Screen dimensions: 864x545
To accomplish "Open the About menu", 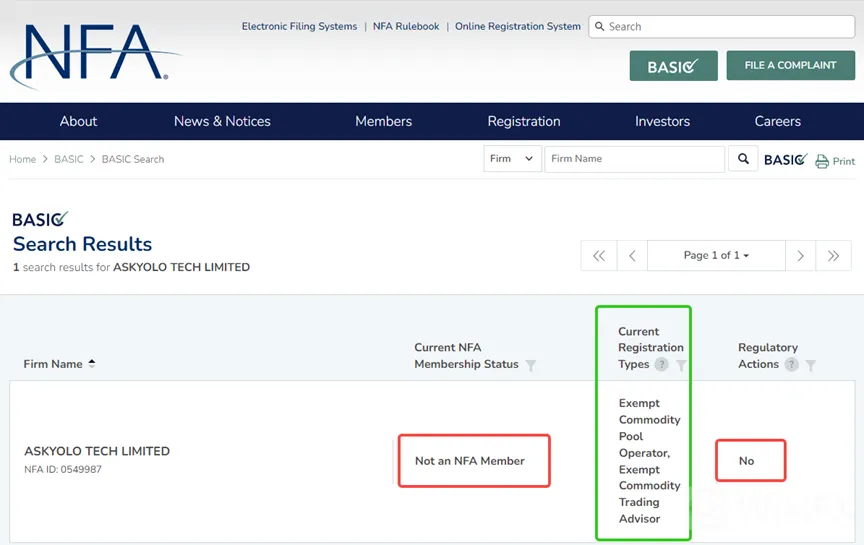I will pyautogui.click(x=78, y=121).
